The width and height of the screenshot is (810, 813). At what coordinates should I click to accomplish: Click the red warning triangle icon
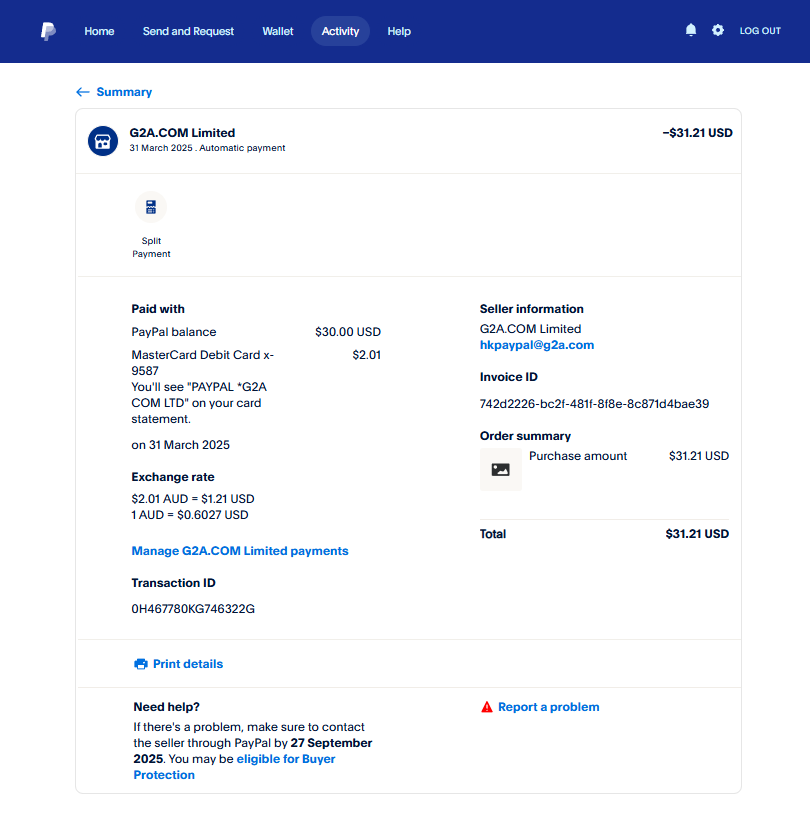486,707
